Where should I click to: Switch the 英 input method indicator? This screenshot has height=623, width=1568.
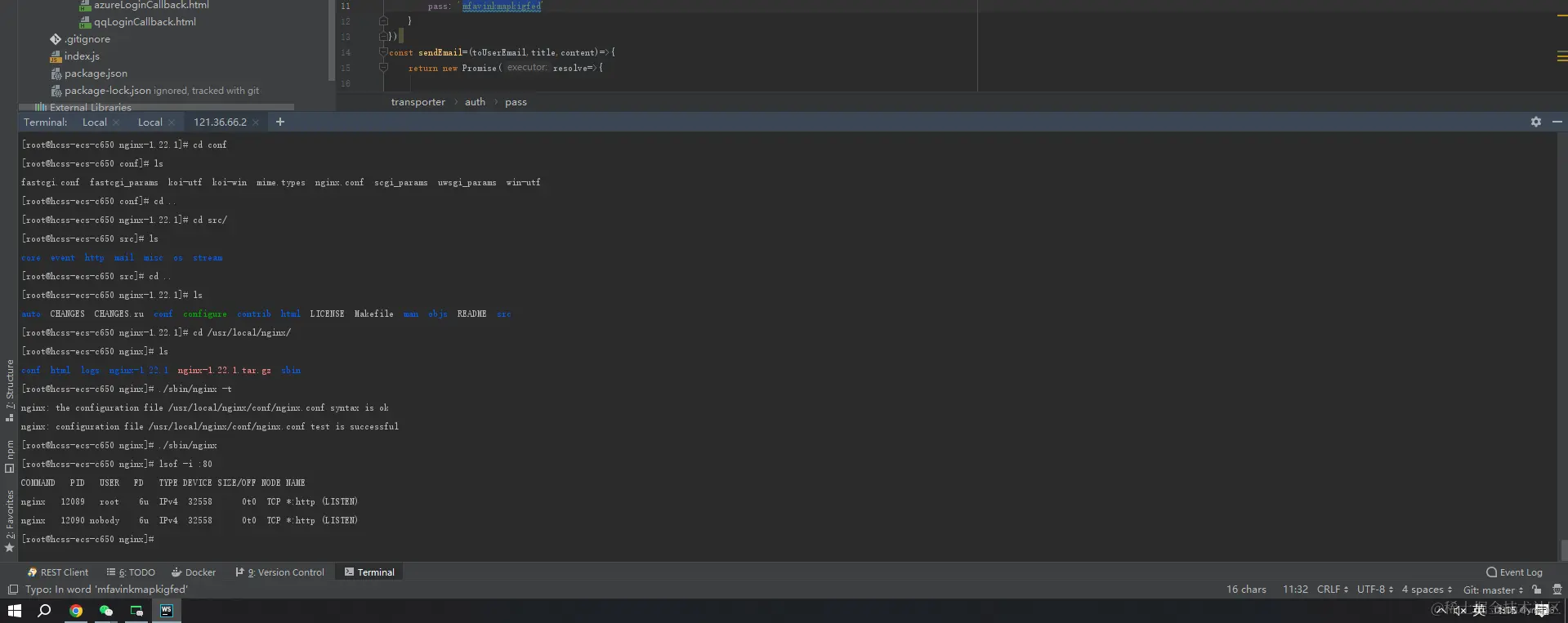tap(1479, 611)
